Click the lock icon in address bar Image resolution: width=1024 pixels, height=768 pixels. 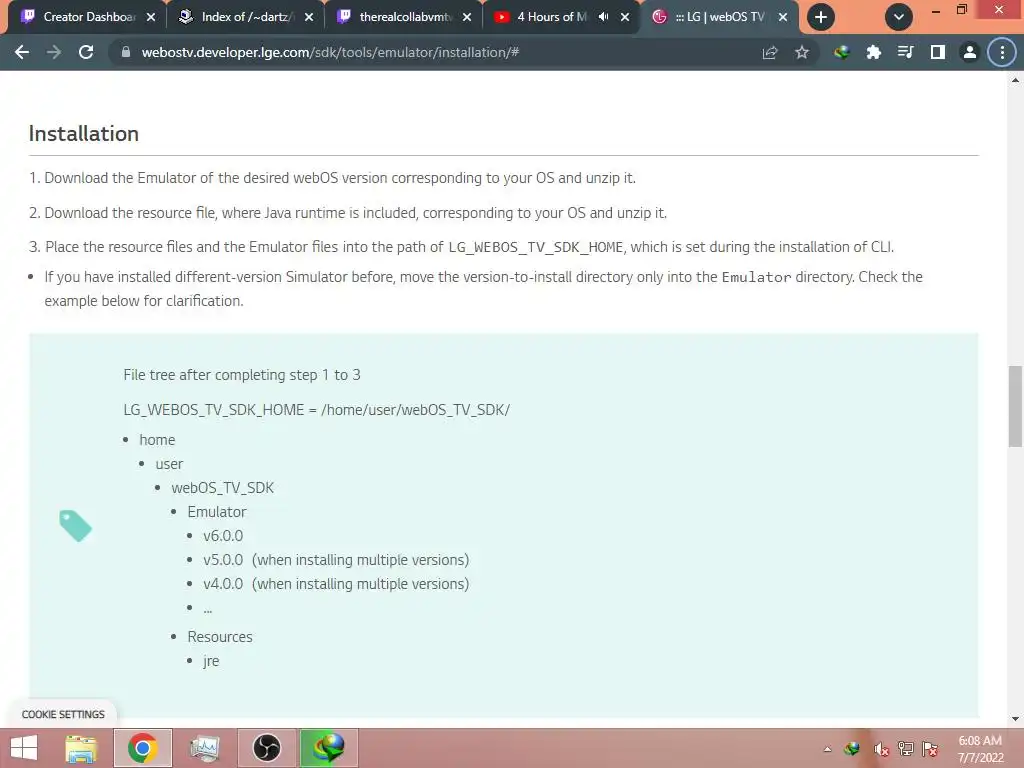pos(125,52)
